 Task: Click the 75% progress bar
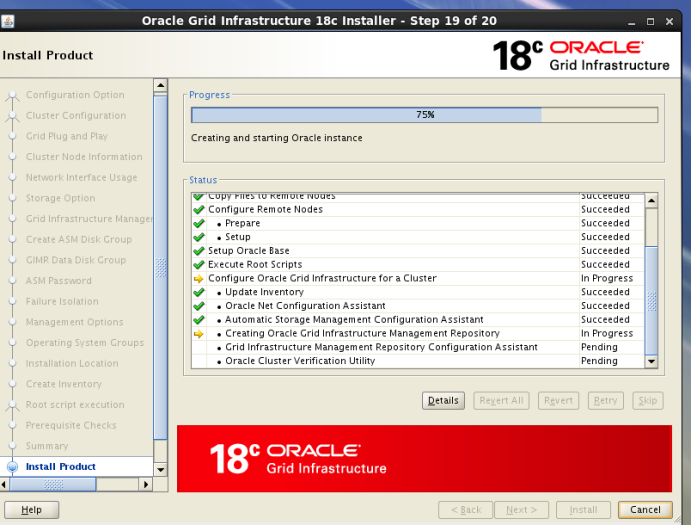click(425, 115)
